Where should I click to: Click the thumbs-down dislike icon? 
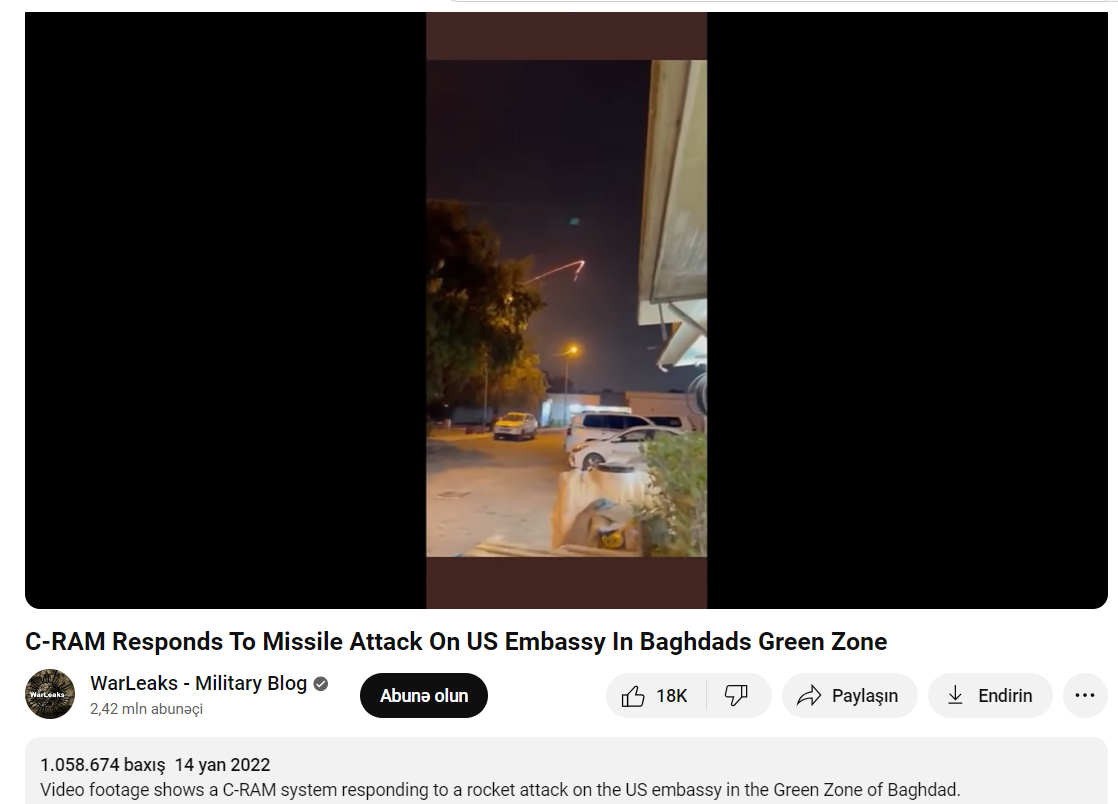tap(736, 695)
